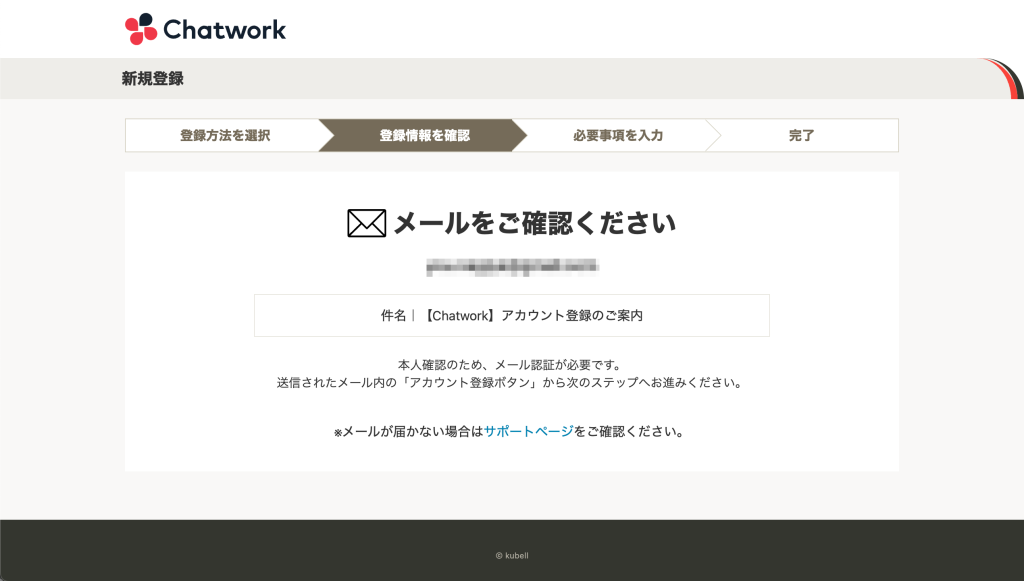
Task: Select the red petal in the Chatwork logo
Action: [131, 24]
